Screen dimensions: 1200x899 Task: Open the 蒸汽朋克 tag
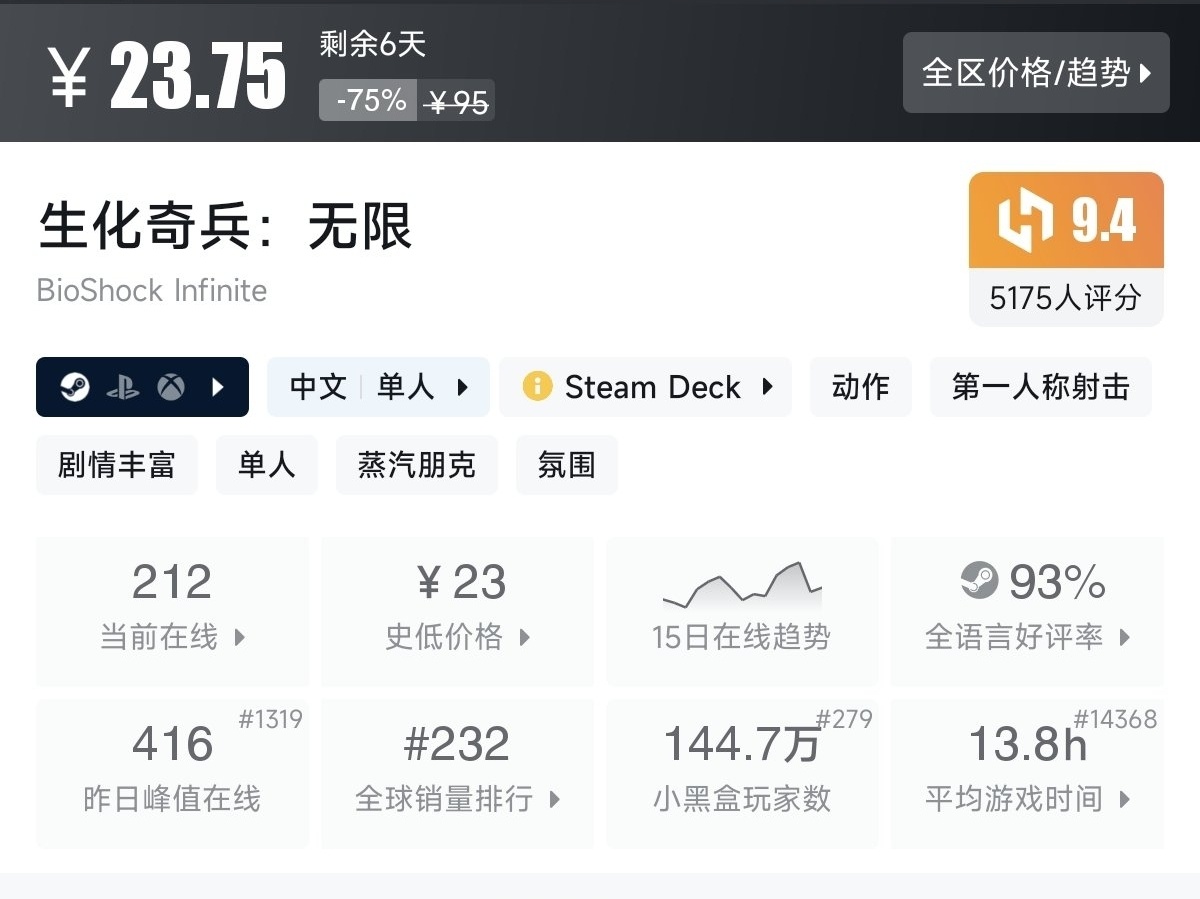pos(416,465)
